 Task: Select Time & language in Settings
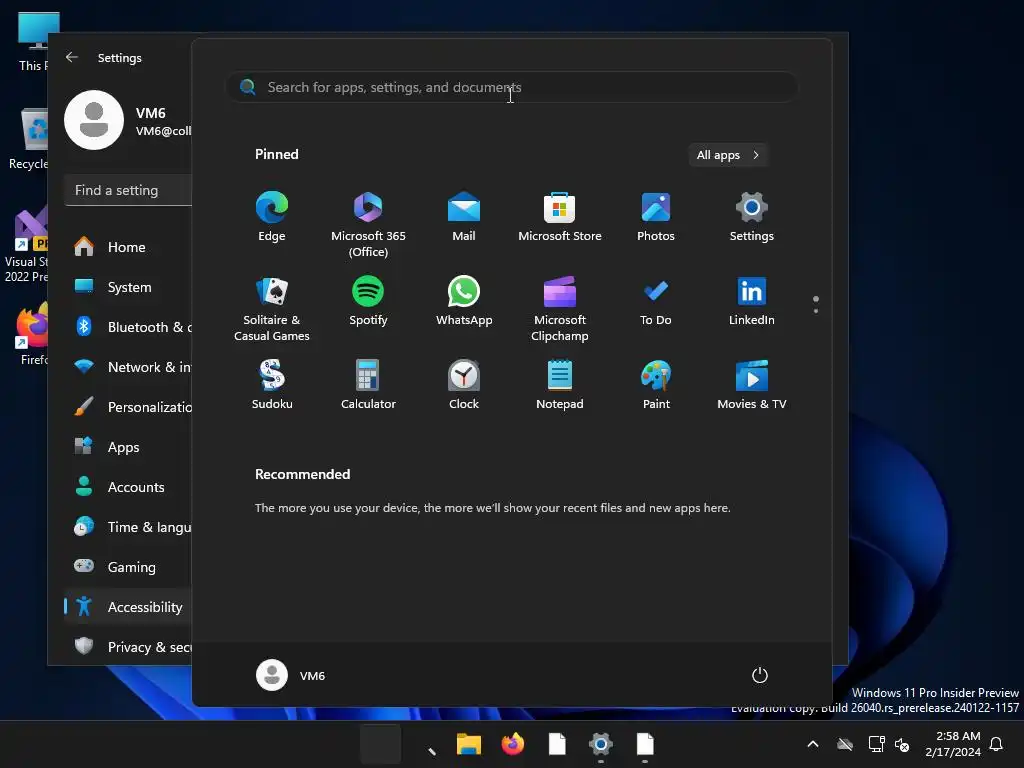(129, 527)
